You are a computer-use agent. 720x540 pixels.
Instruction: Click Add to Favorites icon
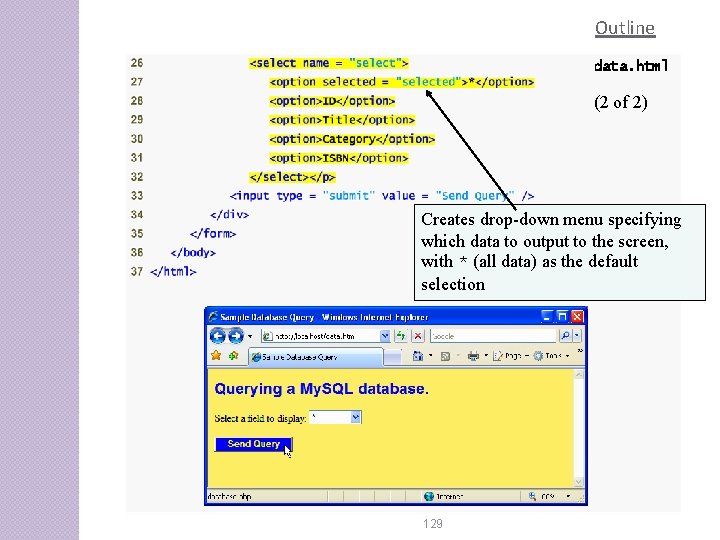click(234, 355)
